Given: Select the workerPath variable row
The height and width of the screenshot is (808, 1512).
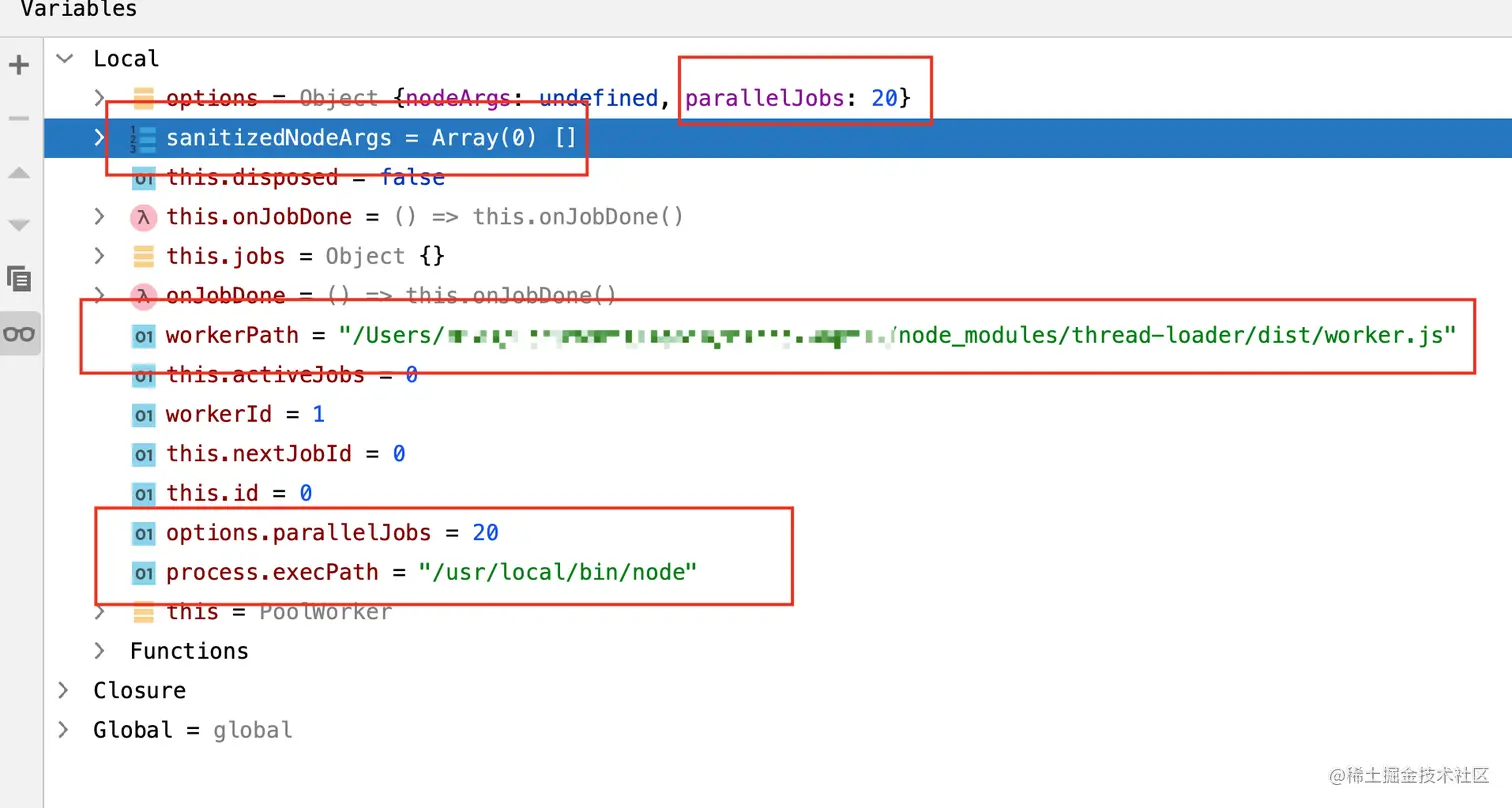Looking at the screenshot, I should click(777, 335).
